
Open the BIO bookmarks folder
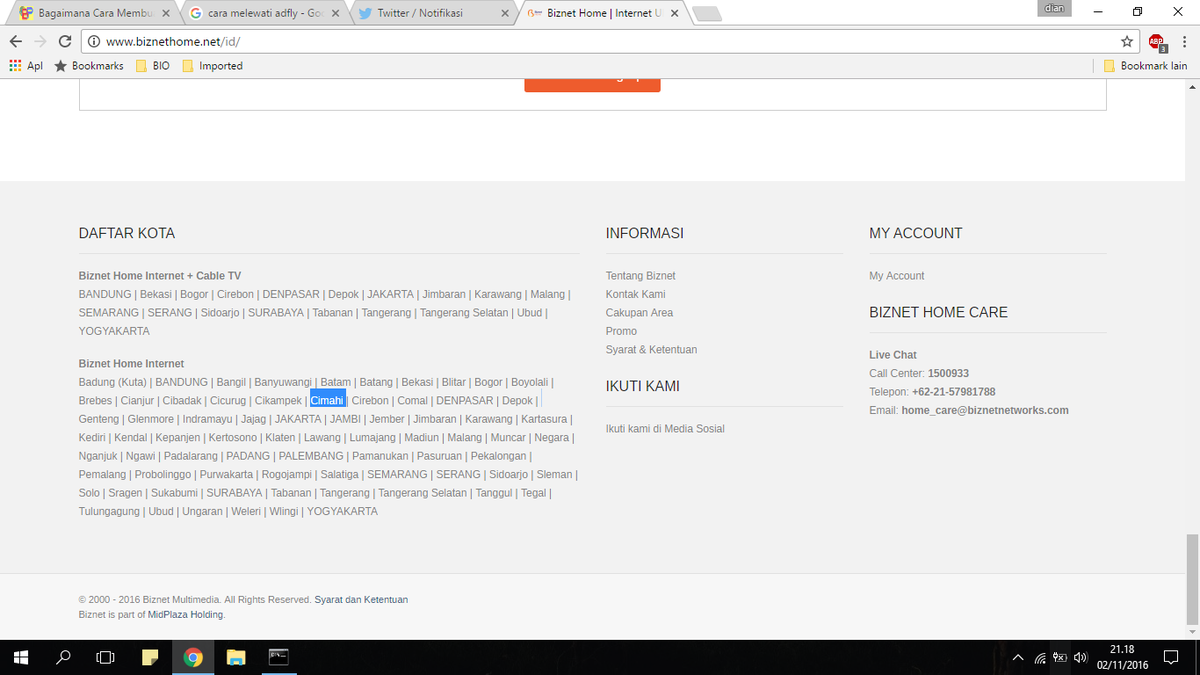point(152,66)
